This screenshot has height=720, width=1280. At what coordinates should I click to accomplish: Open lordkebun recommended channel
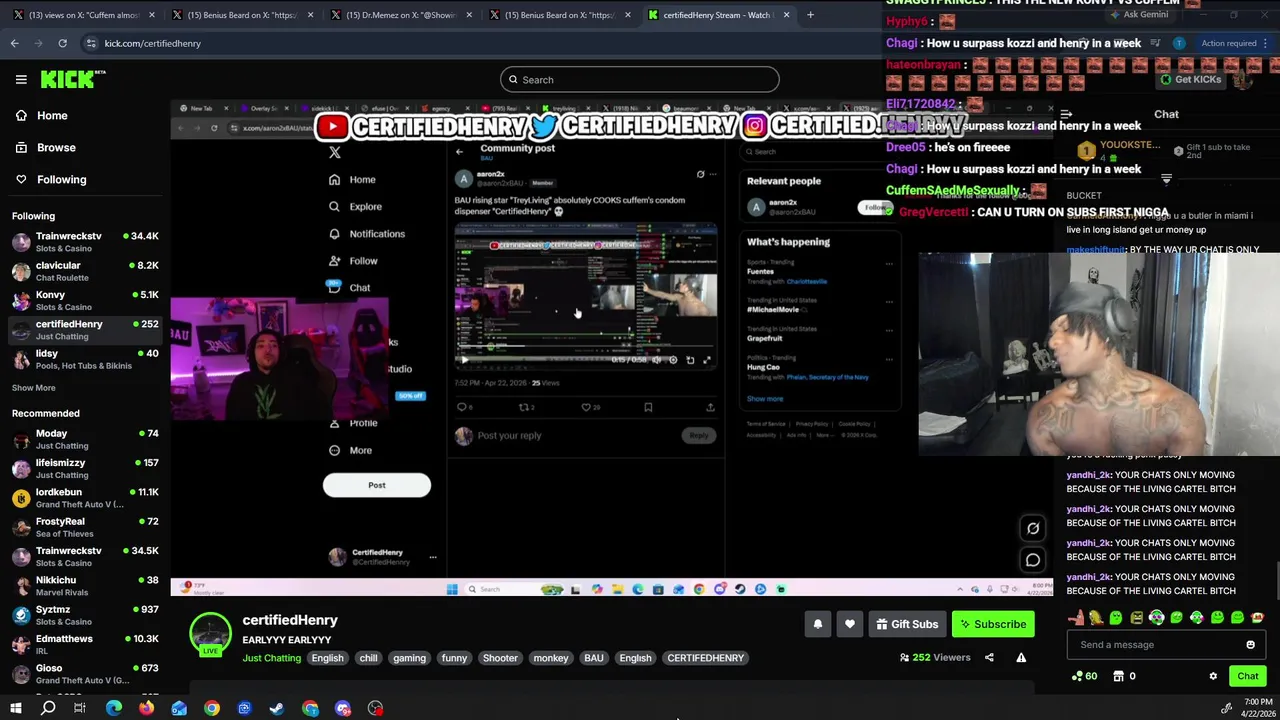(x=85, y=498)
